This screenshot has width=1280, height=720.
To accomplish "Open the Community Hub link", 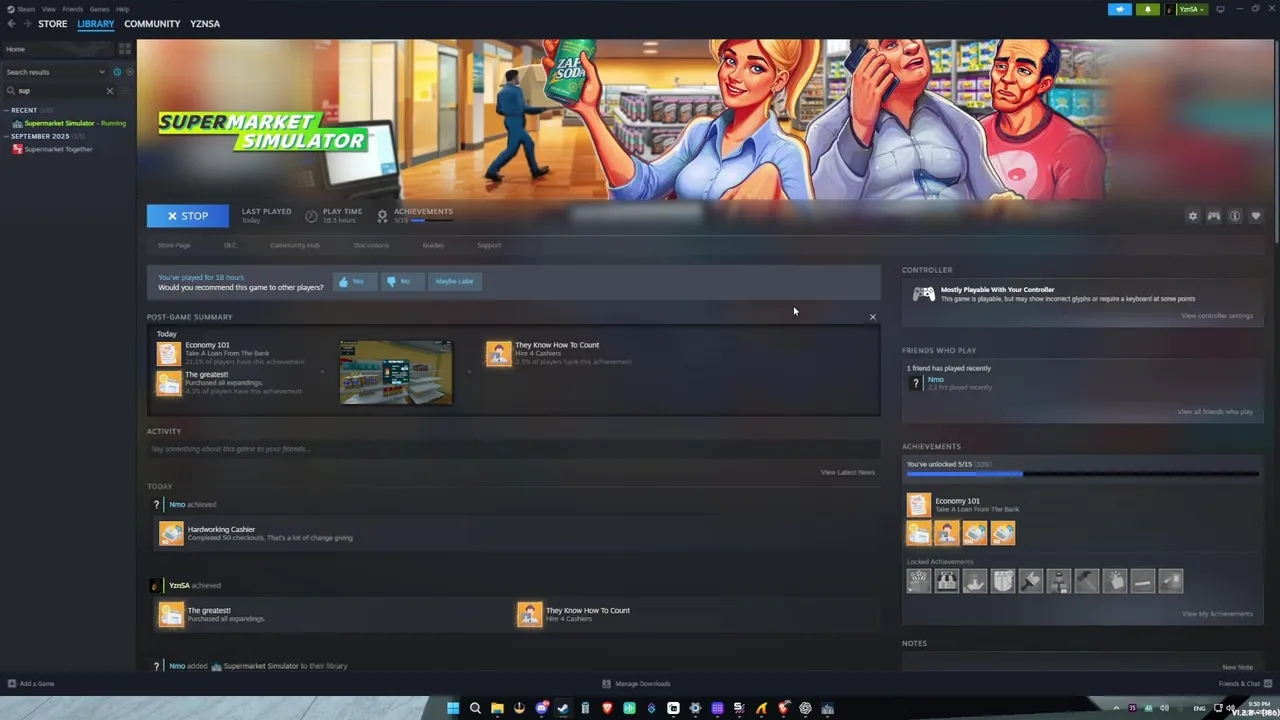I will pos(295,245).
